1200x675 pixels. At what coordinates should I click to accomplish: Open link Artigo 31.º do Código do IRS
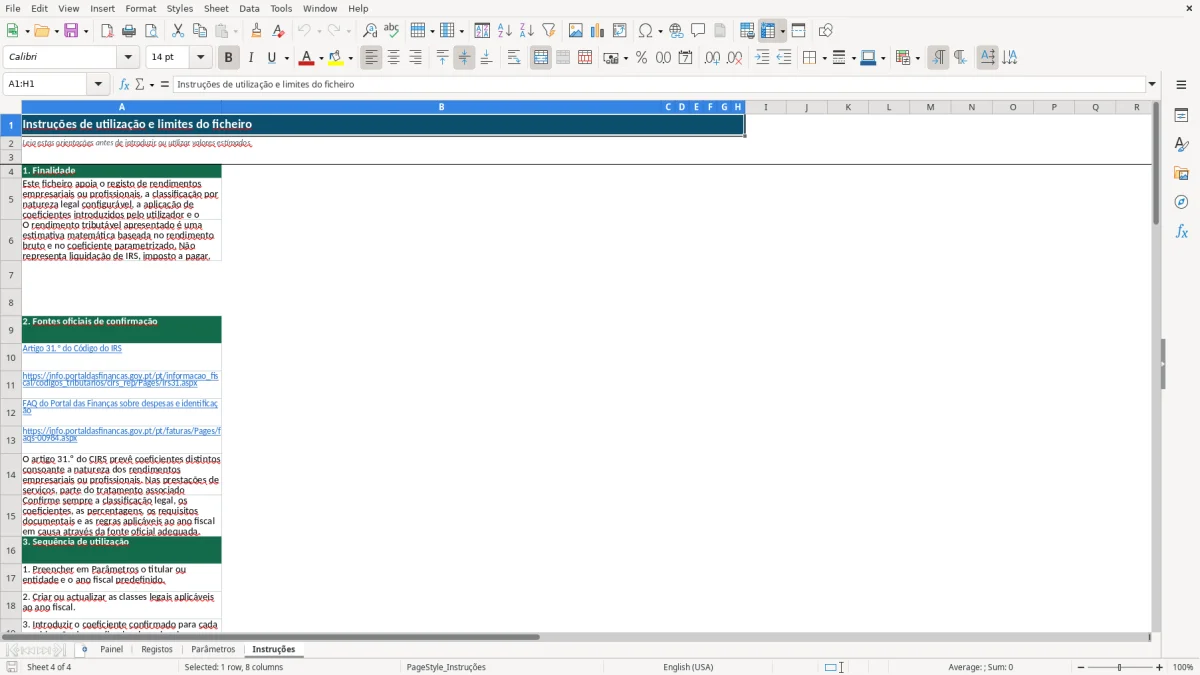pyautogui.click(x=72, y=348)
